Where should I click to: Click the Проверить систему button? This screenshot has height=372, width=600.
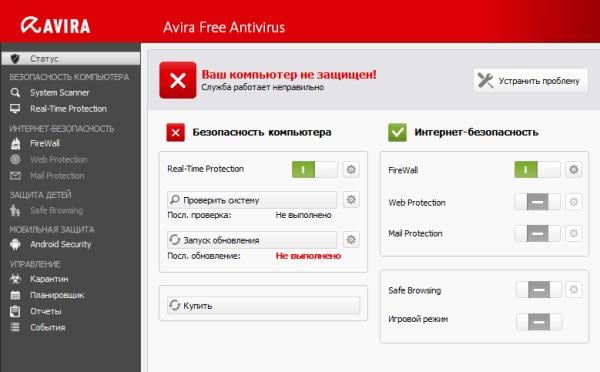(252, 200)
